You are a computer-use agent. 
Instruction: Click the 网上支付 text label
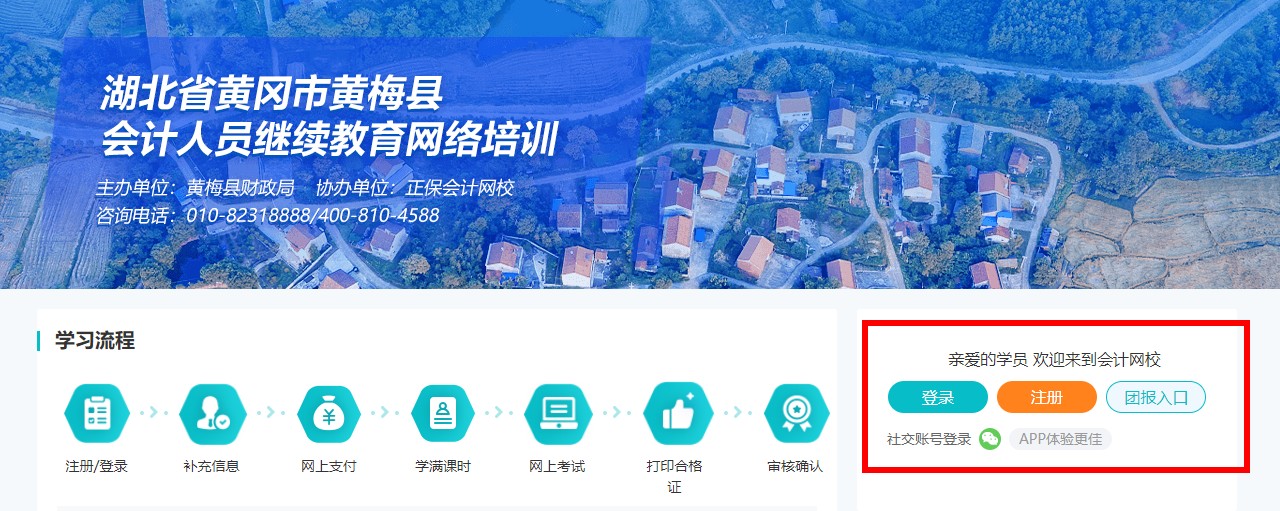click(329, 466)
